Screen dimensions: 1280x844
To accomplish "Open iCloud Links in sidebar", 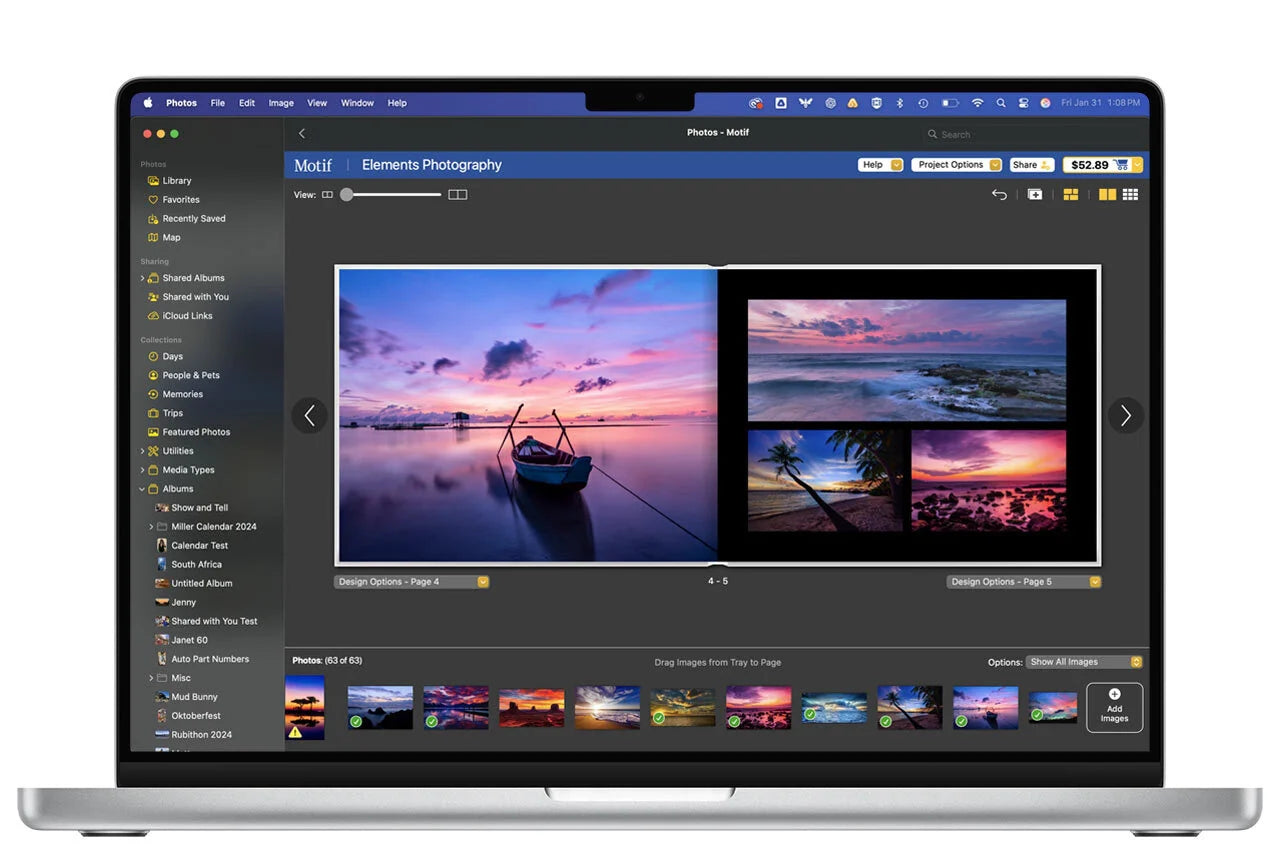I will [x=180, y=316].
